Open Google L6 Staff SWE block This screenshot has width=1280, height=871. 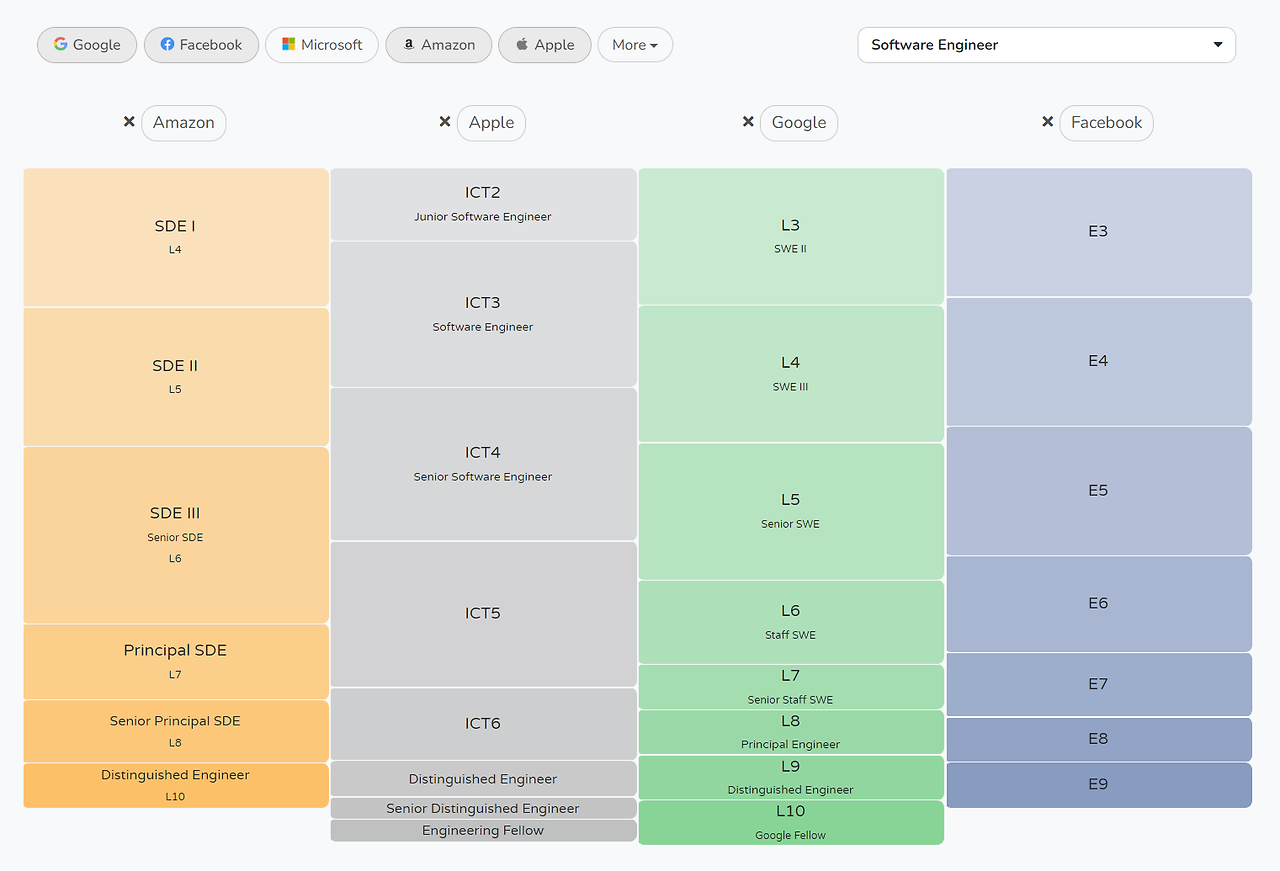[x=791, y=622]
